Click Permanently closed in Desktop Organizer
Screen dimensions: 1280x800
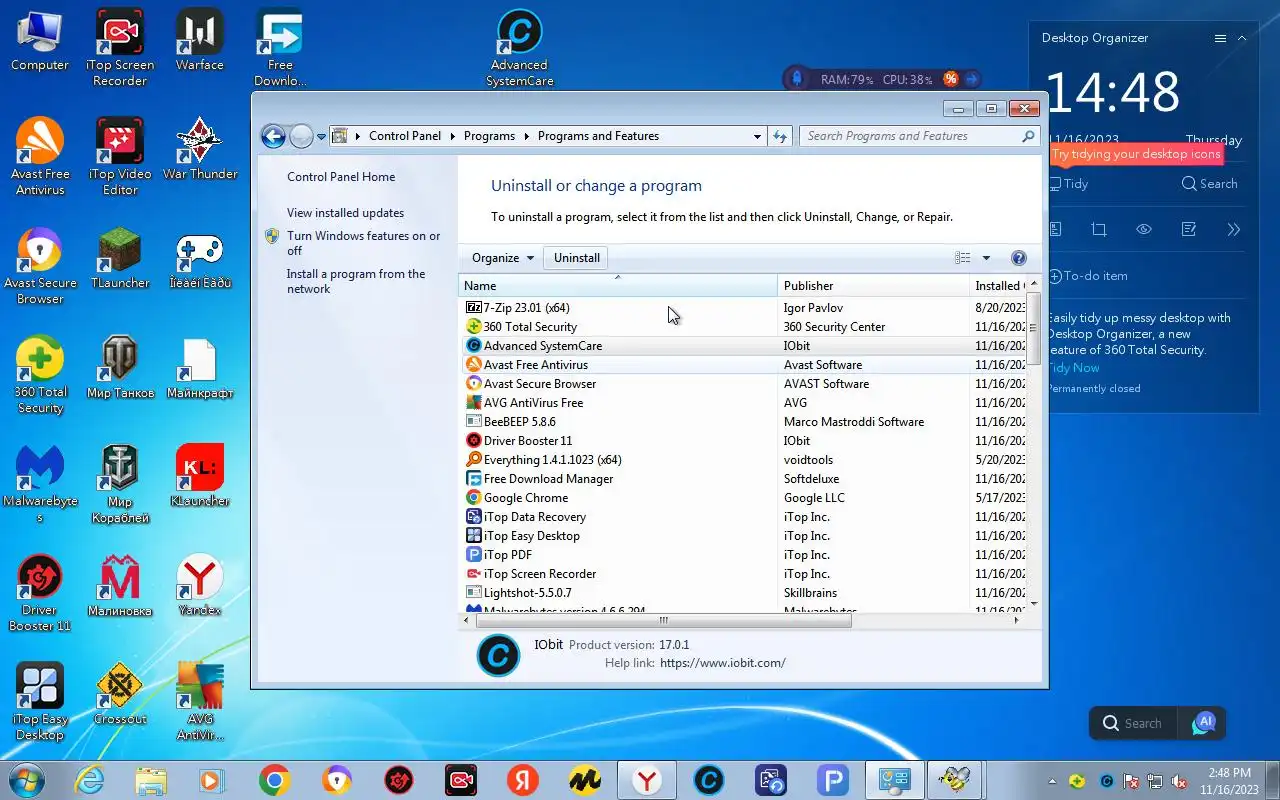1093,388
